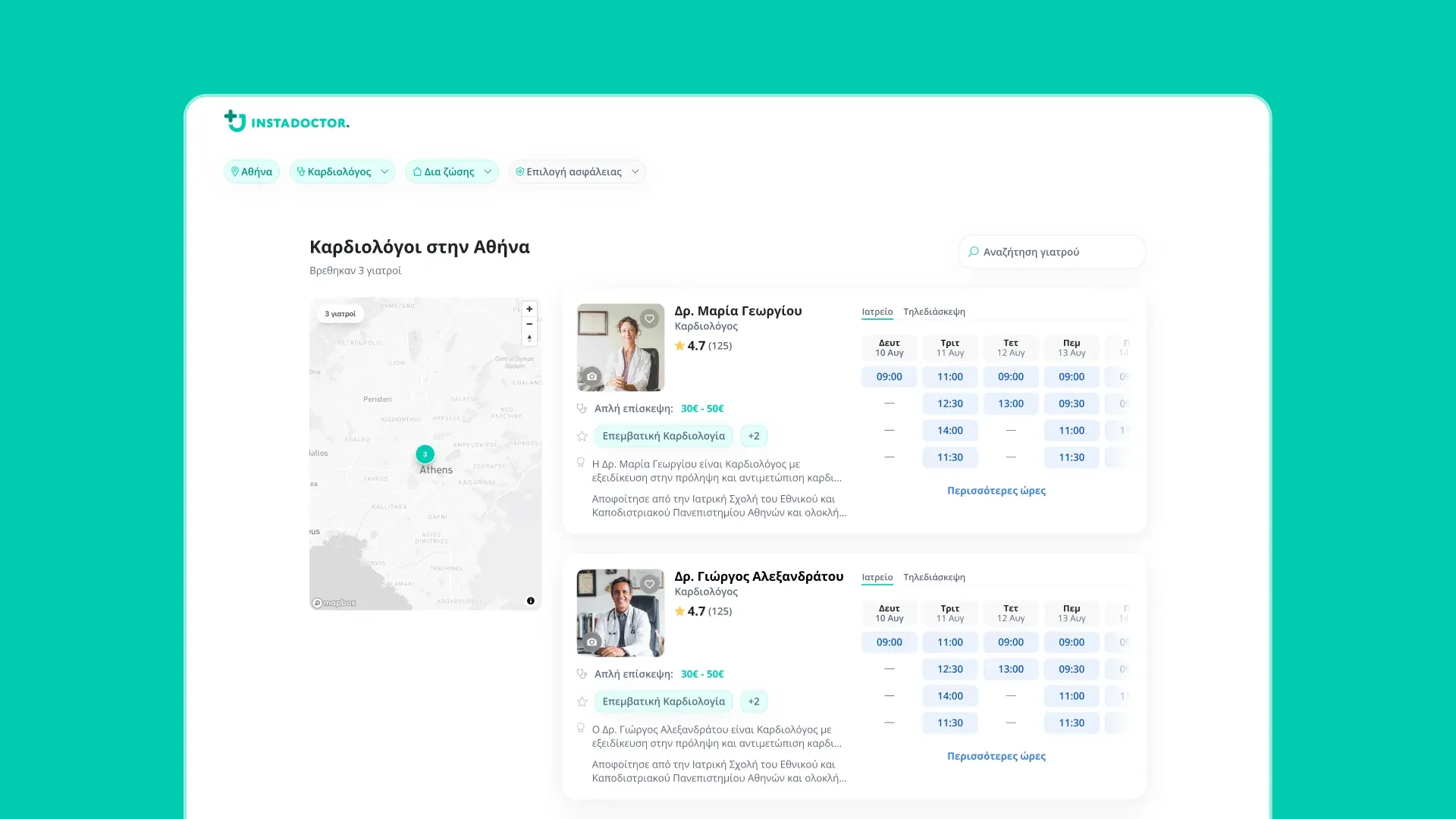Expand +2 specialties for Dr. Μαρία Γεωργίου
Screen dimensions: 1456x819
[754, 436]
